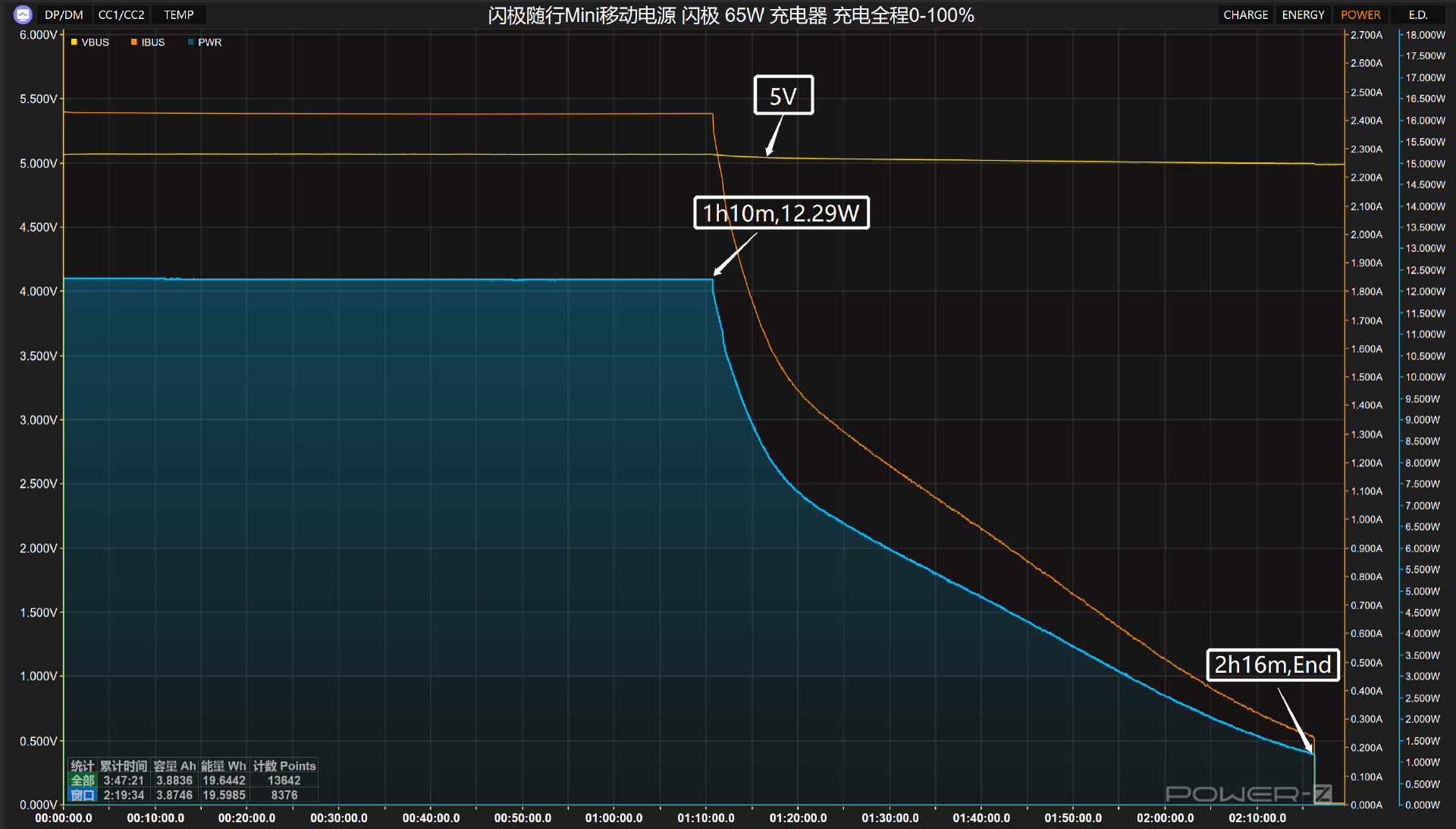Select the 窗口 statistics row label
This screenshot has height=829, width=1456.
pyautogui.click(x=83, y=795)
